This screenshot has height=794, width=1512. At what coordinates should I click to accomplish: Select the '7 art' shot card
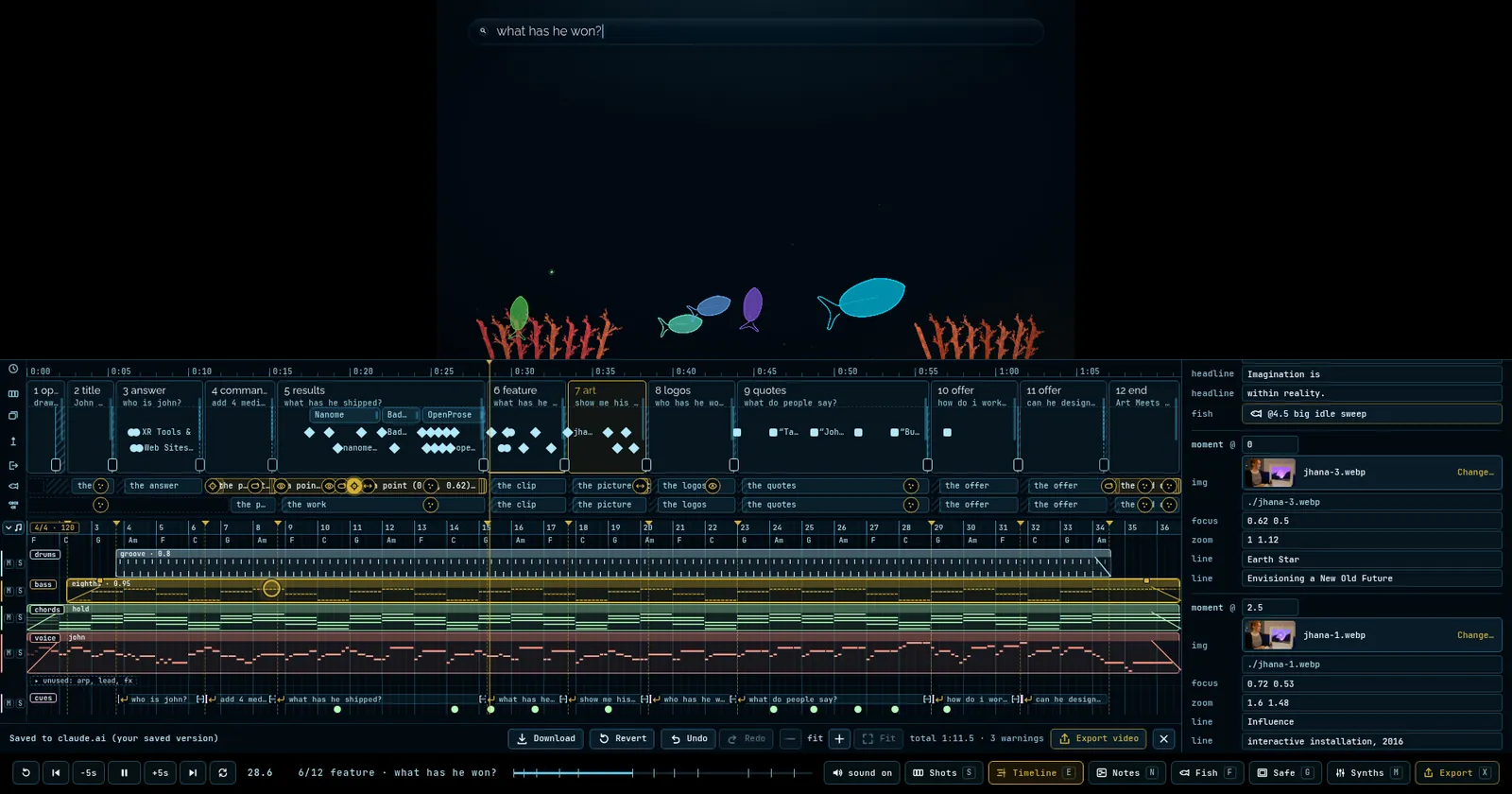(x=607, y=425)
